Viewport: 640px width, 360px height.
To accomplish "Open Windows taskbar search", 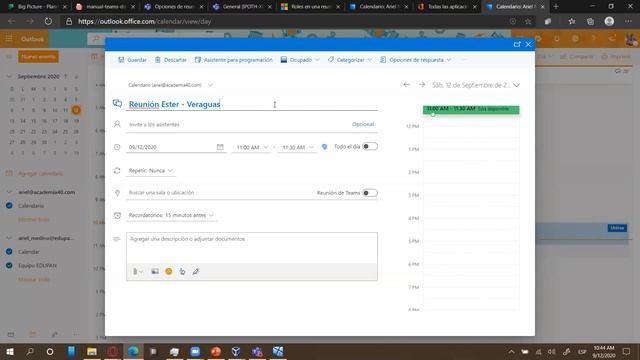I will click(30, 351).
